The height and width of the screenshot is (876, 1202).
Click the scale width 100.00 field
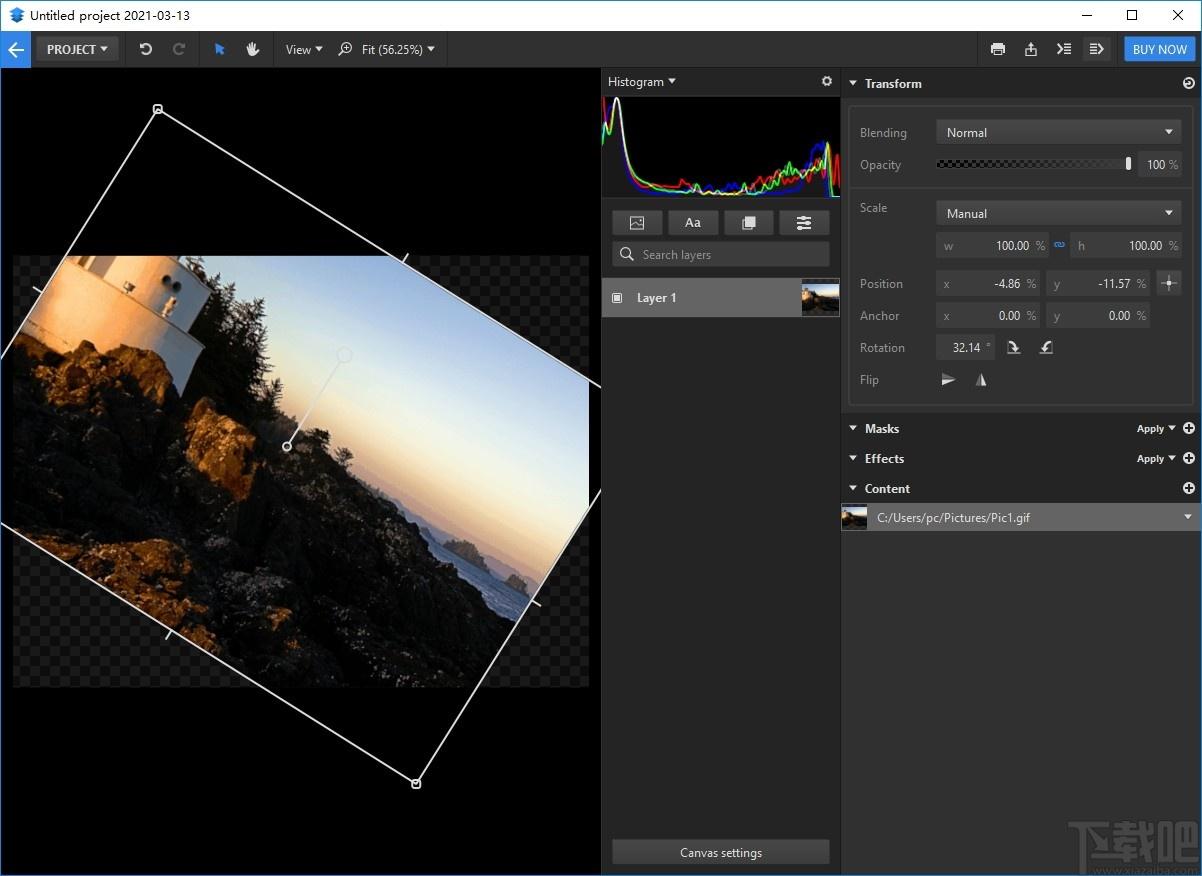(x=992, y=245)
